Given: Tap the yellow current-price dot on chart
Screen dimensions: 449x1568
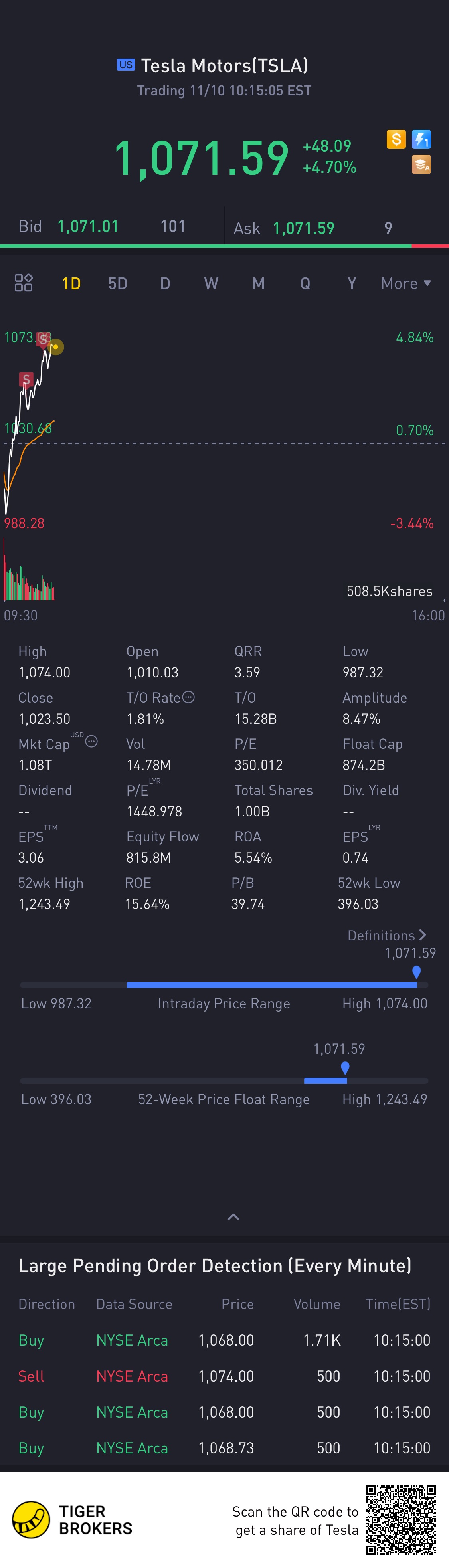Looking at the screenshot, I should pos(56,347).
